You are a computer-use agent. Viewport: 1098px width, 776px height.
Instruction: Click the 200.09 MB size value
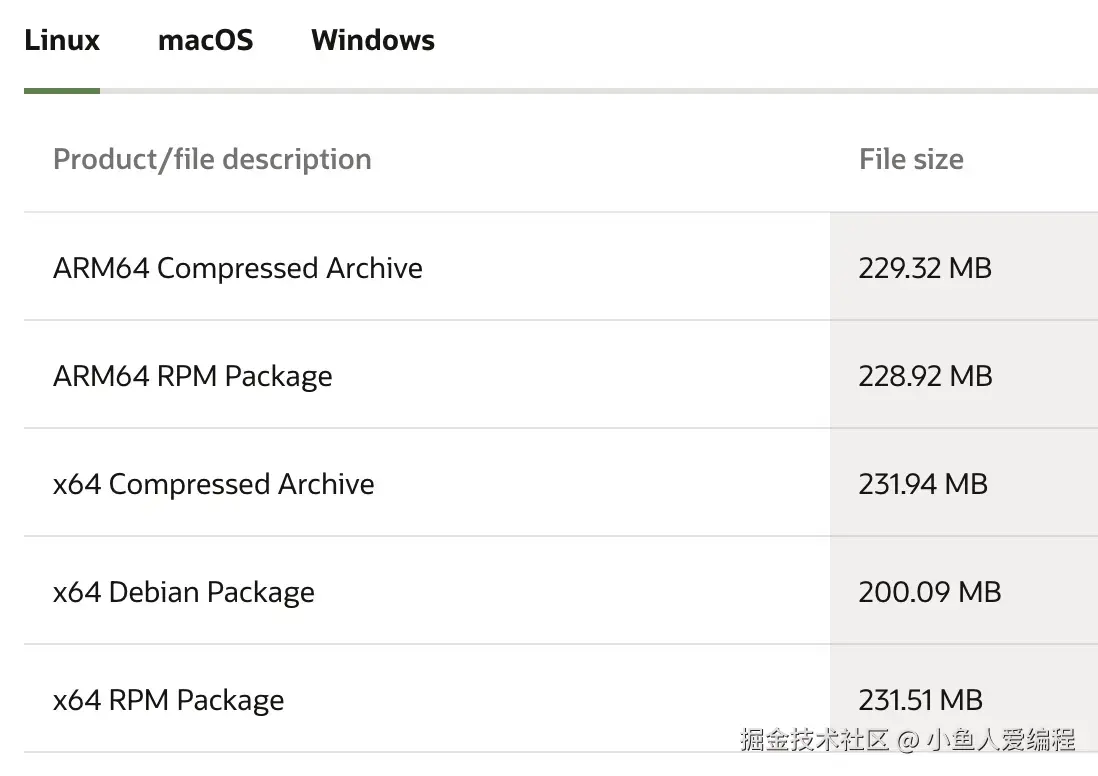(929, 592)
